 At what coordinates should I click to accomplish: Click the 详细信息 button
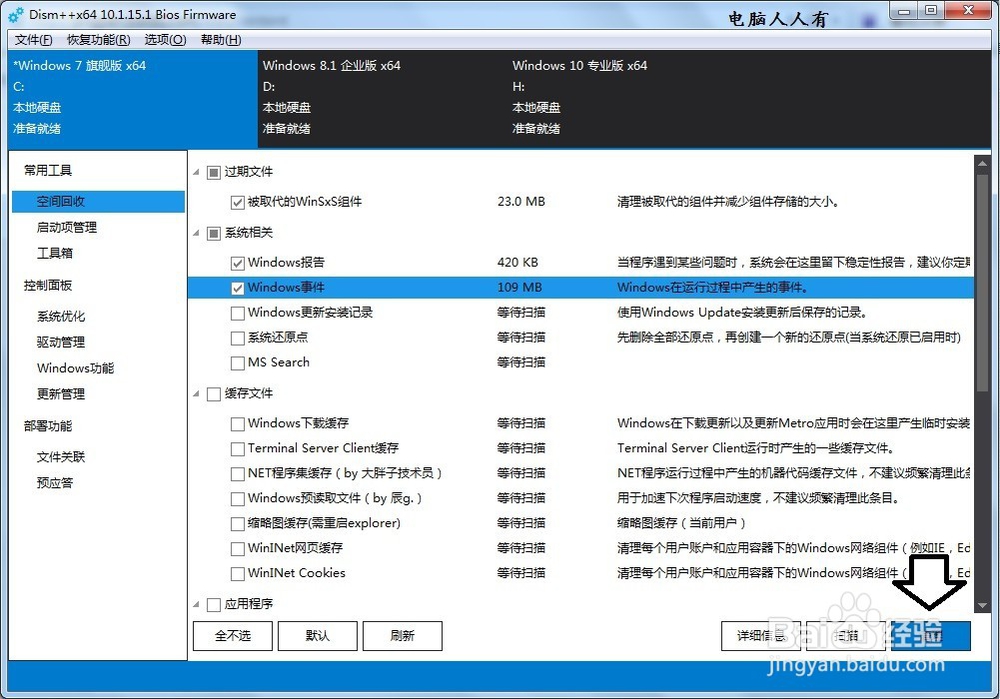761,636
